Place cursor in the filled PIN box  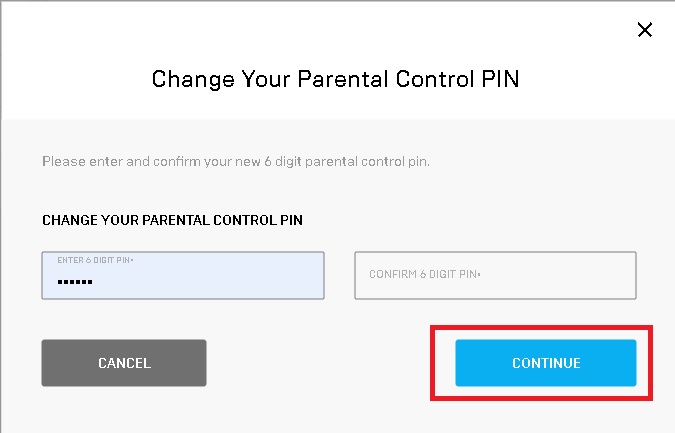tap(183, 275)
